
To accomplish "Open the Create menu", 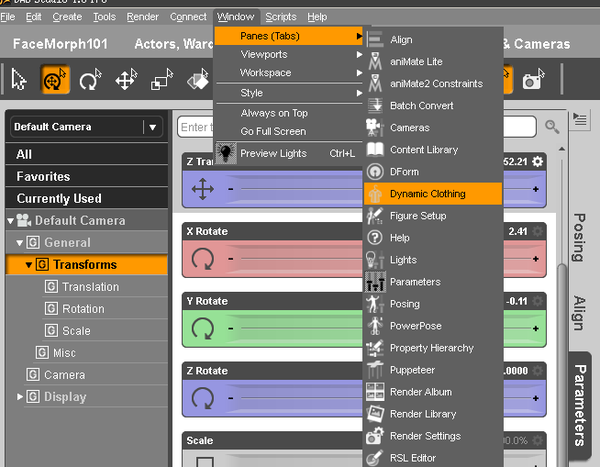I will click(x=67, y=17).
